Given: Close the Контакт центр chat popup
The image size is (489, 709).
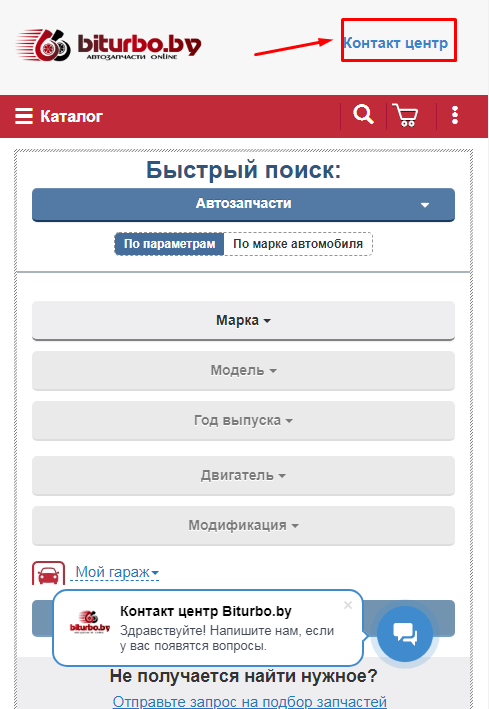Looking at the screenshot, I should [348, 605].
